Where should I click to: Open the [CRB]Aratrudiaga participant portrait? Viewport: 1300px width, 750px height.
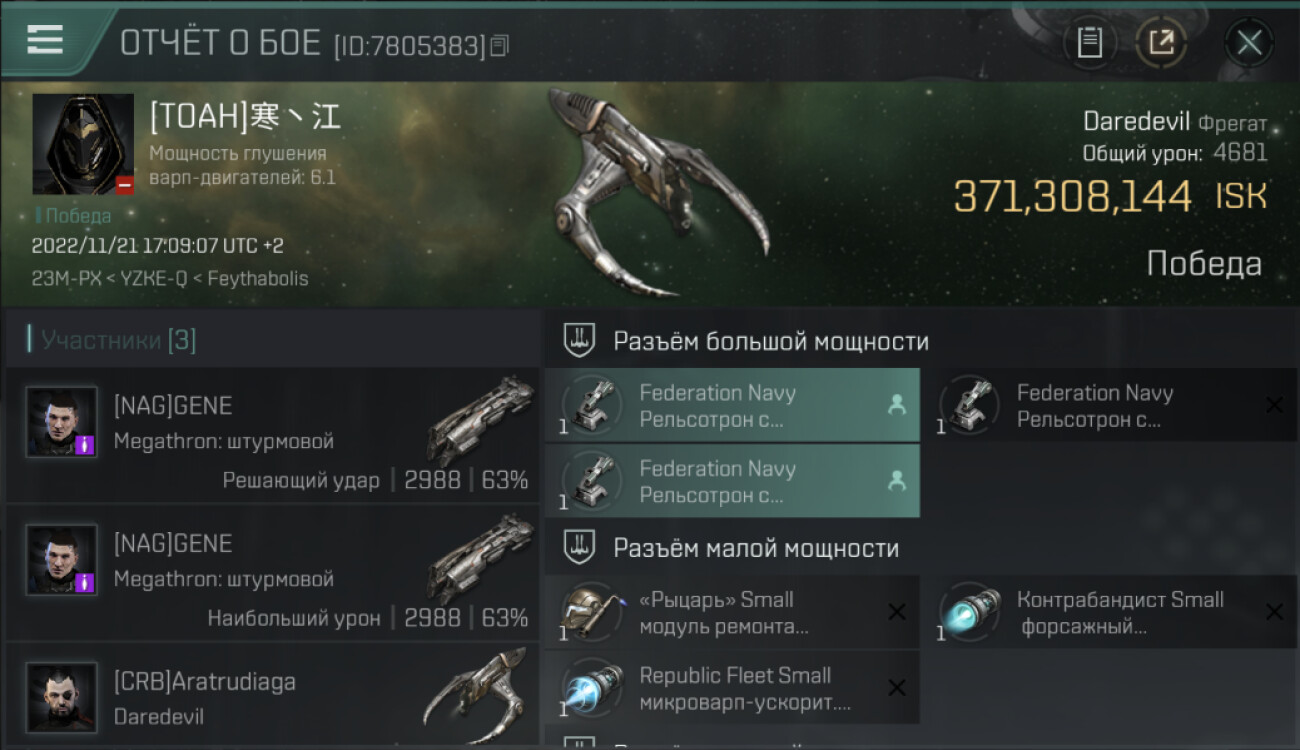point(62,697)
